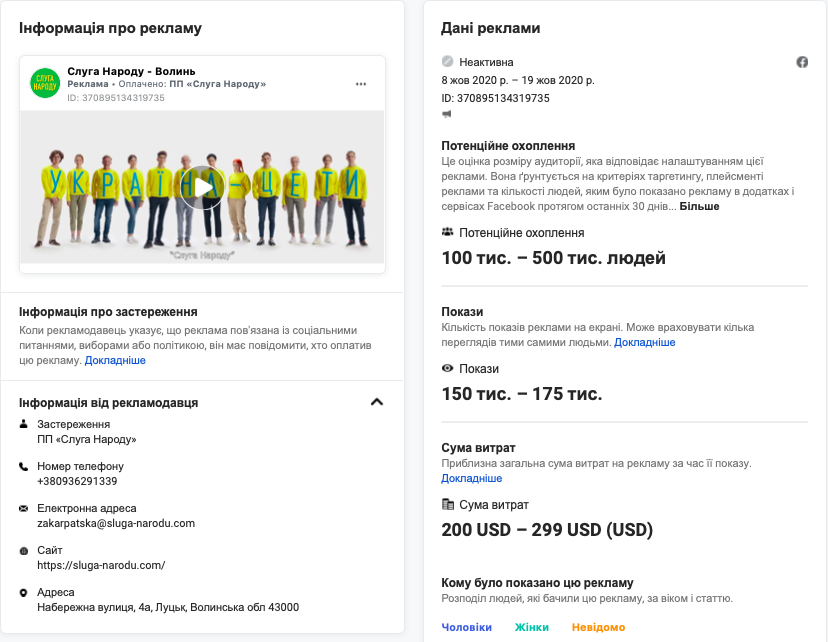Click the zakarpatska@sluga-narodu.com email address

point(116,523)
